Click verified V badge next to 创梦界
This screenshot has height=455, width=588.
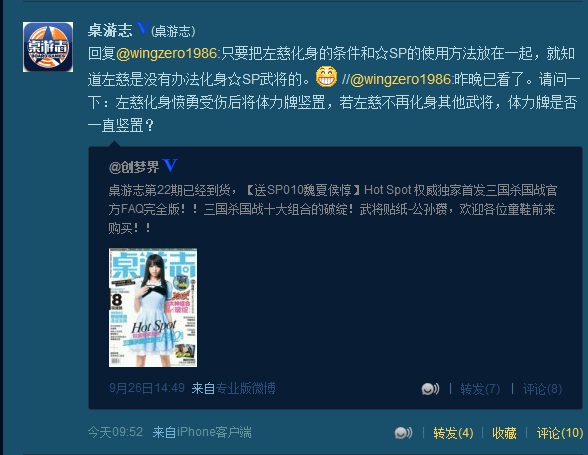(170, 165)
